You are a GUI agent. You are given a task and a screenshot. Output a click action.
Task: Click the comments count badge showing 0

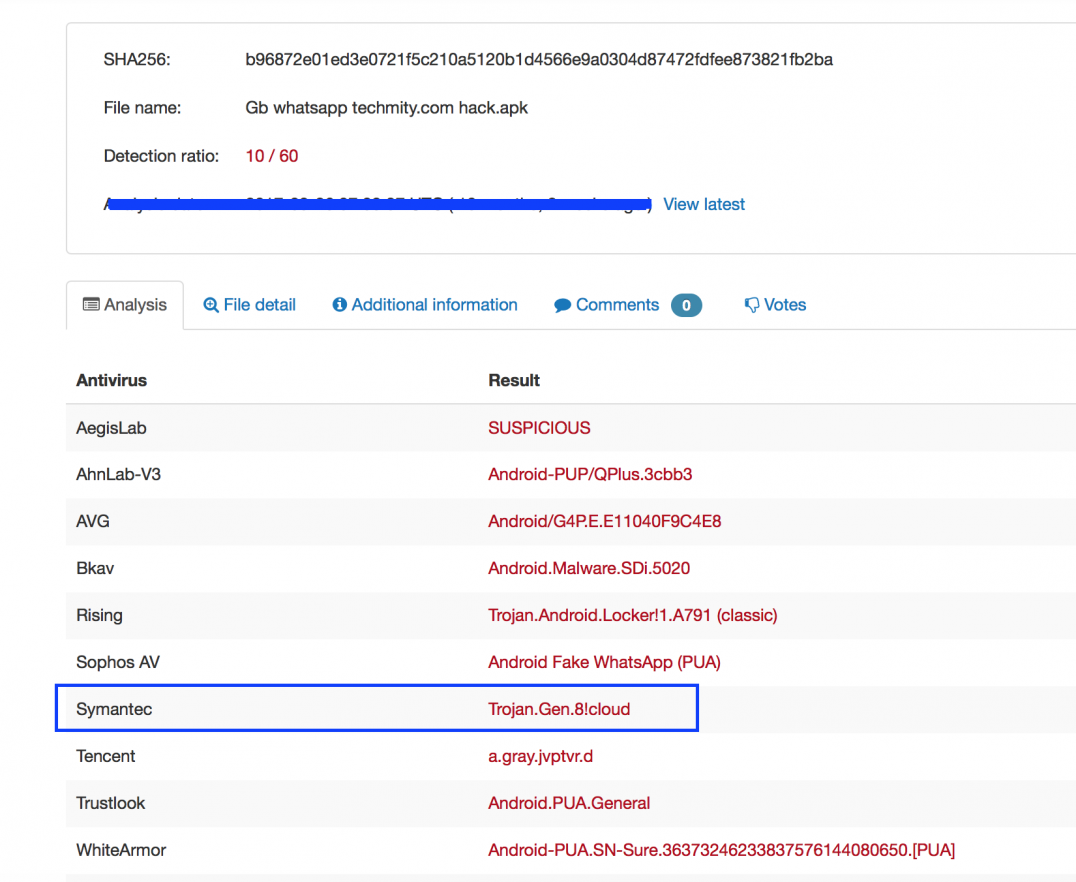point(686,306)
